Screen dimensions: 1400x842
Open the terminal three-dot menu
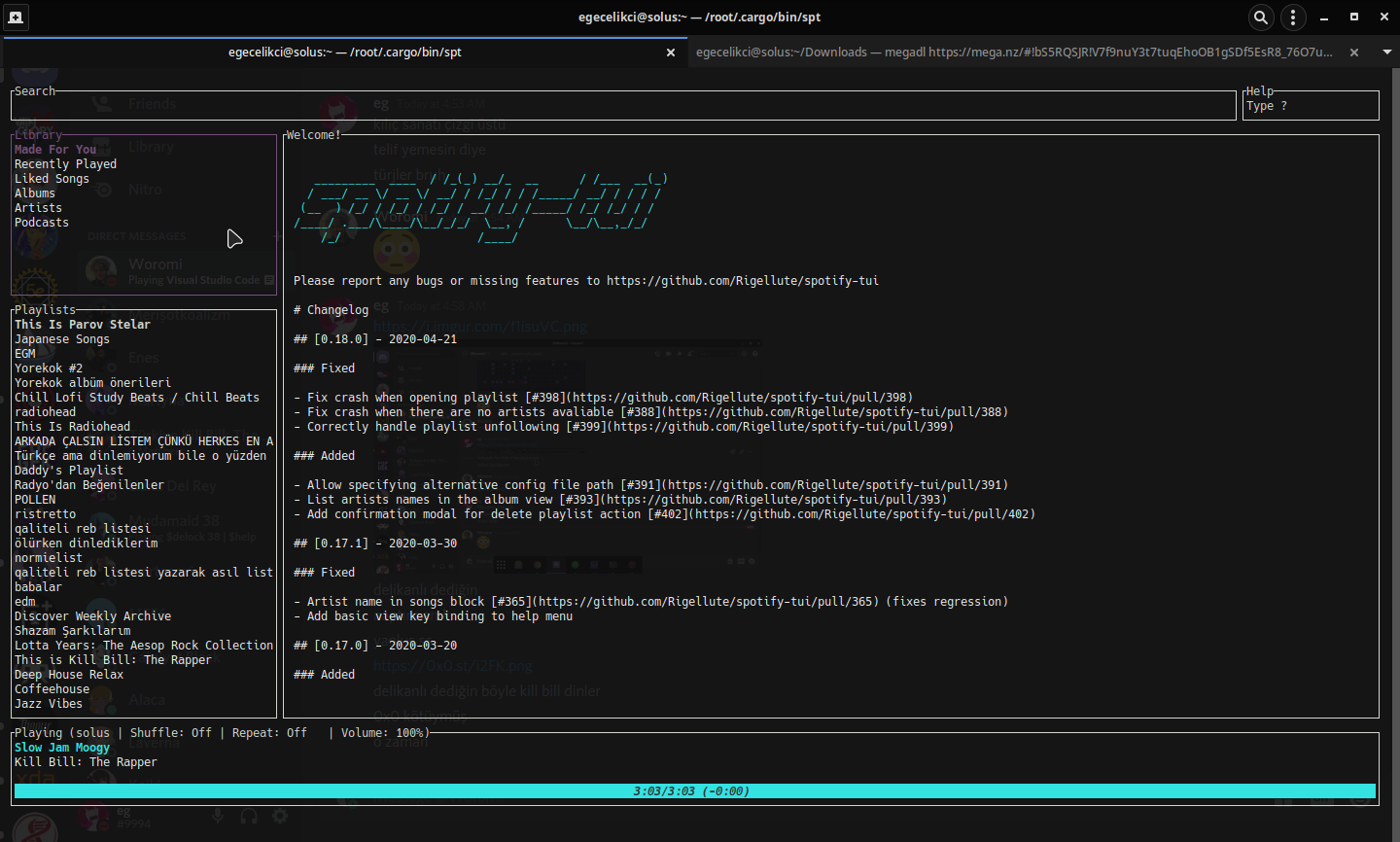1293,18
